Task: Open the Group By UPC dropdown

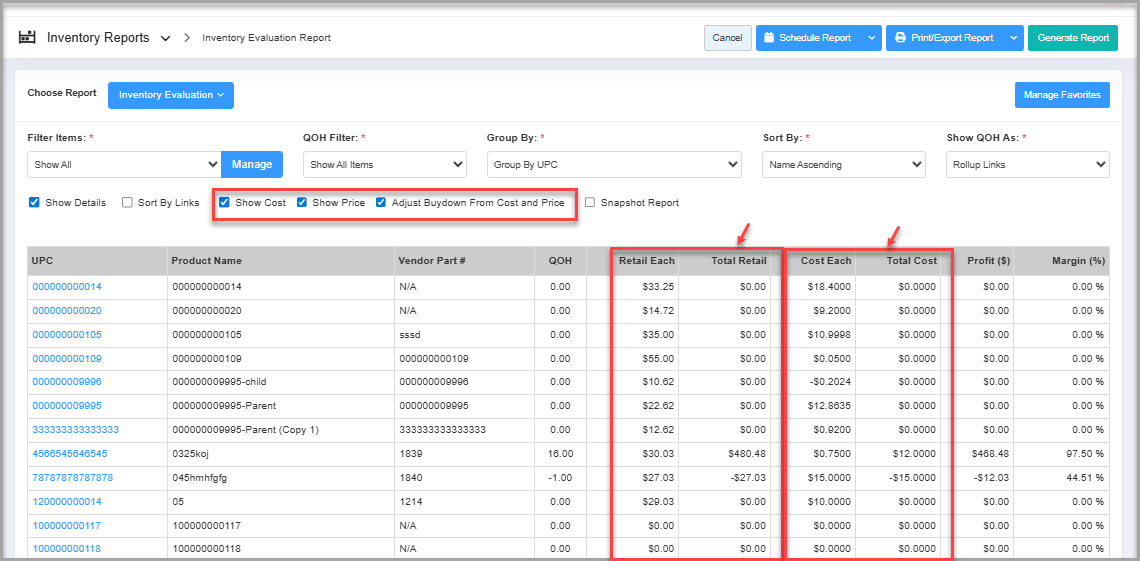Action: [x=614, y=164]
